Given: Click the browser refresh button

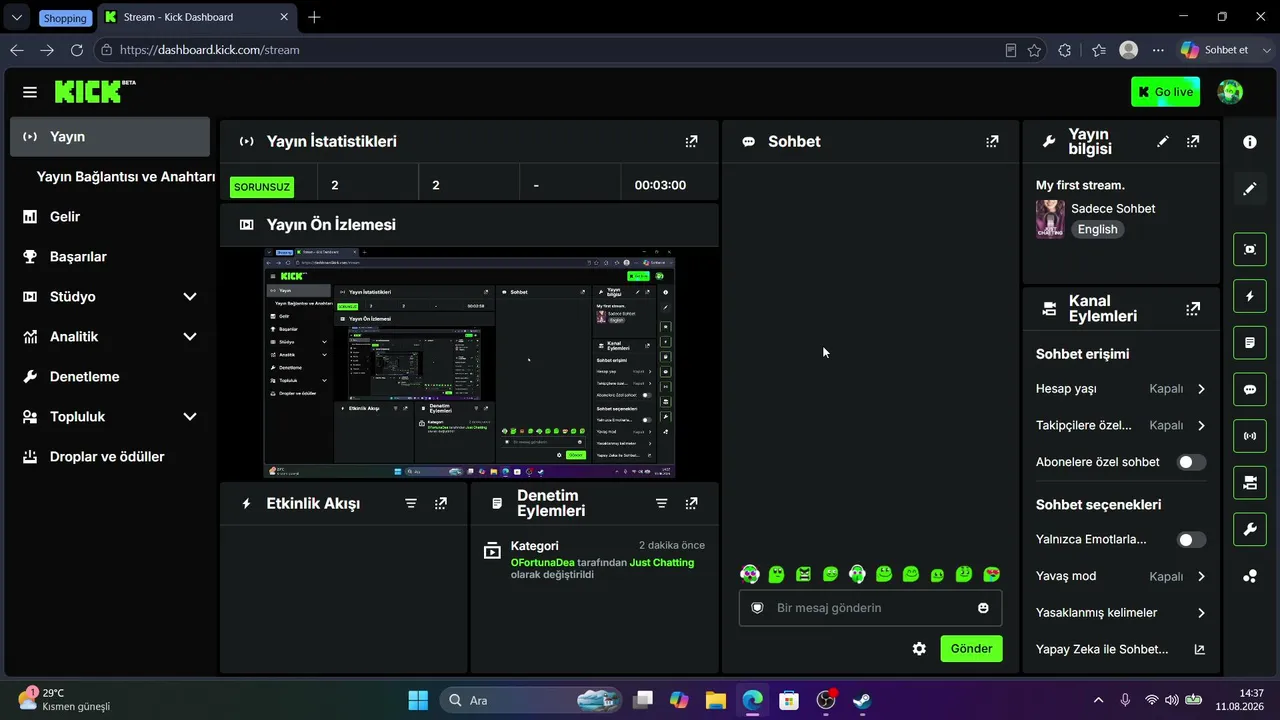Looking at the screenshot, I should coord(77,50).
